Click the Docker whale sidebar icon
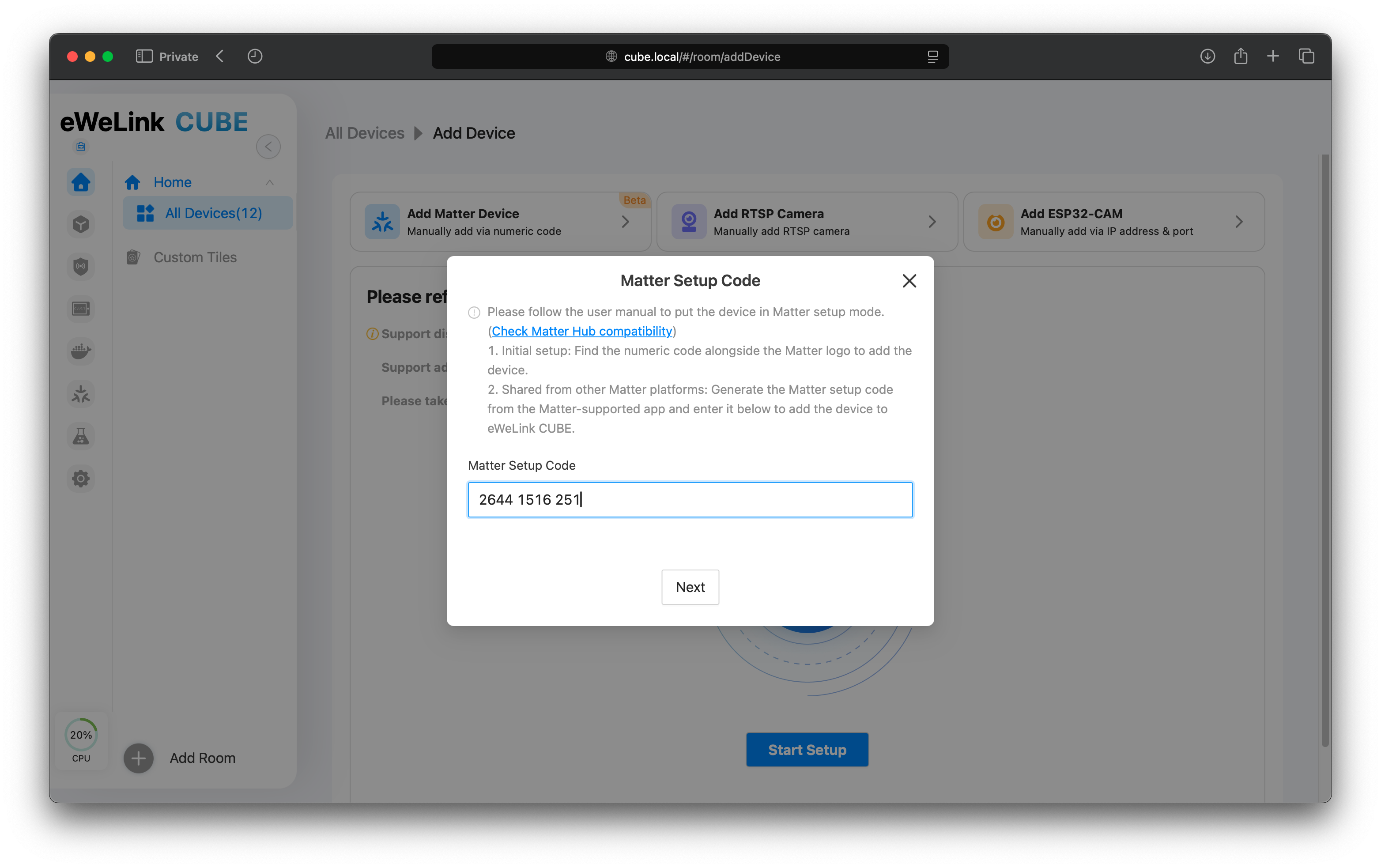The width and height of the screenshot is (1381, 868). point(81,351)
